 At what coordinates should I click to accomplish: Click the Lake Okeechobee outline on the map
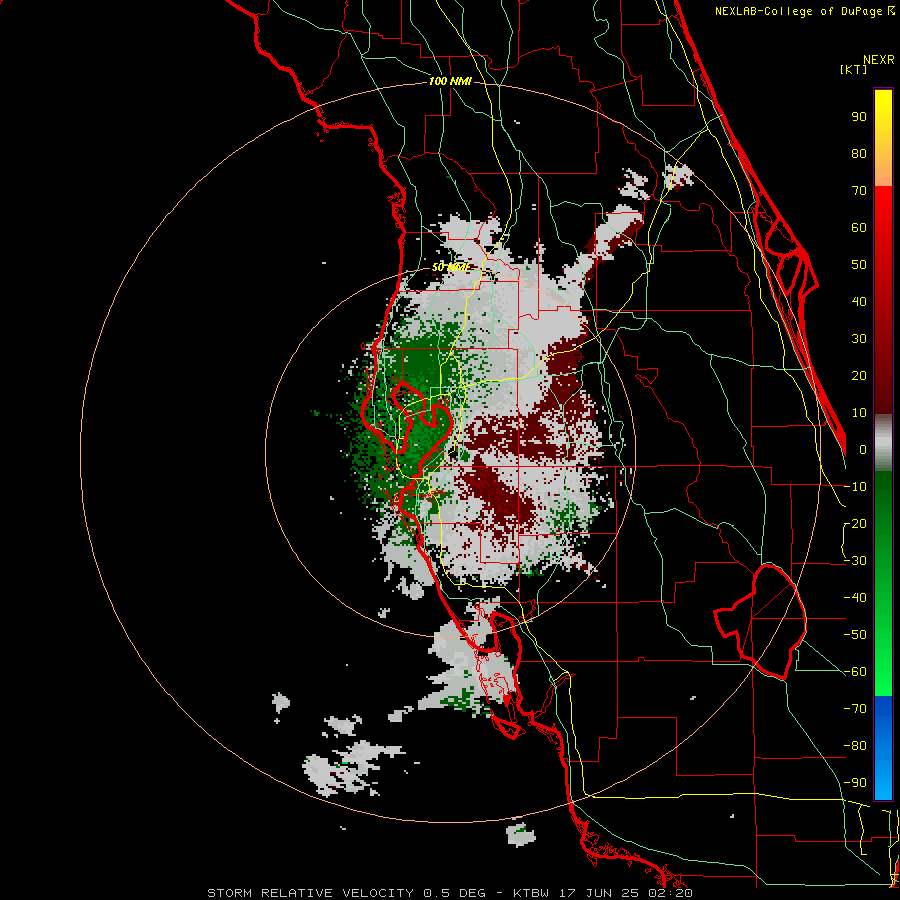tap(761, 621)
